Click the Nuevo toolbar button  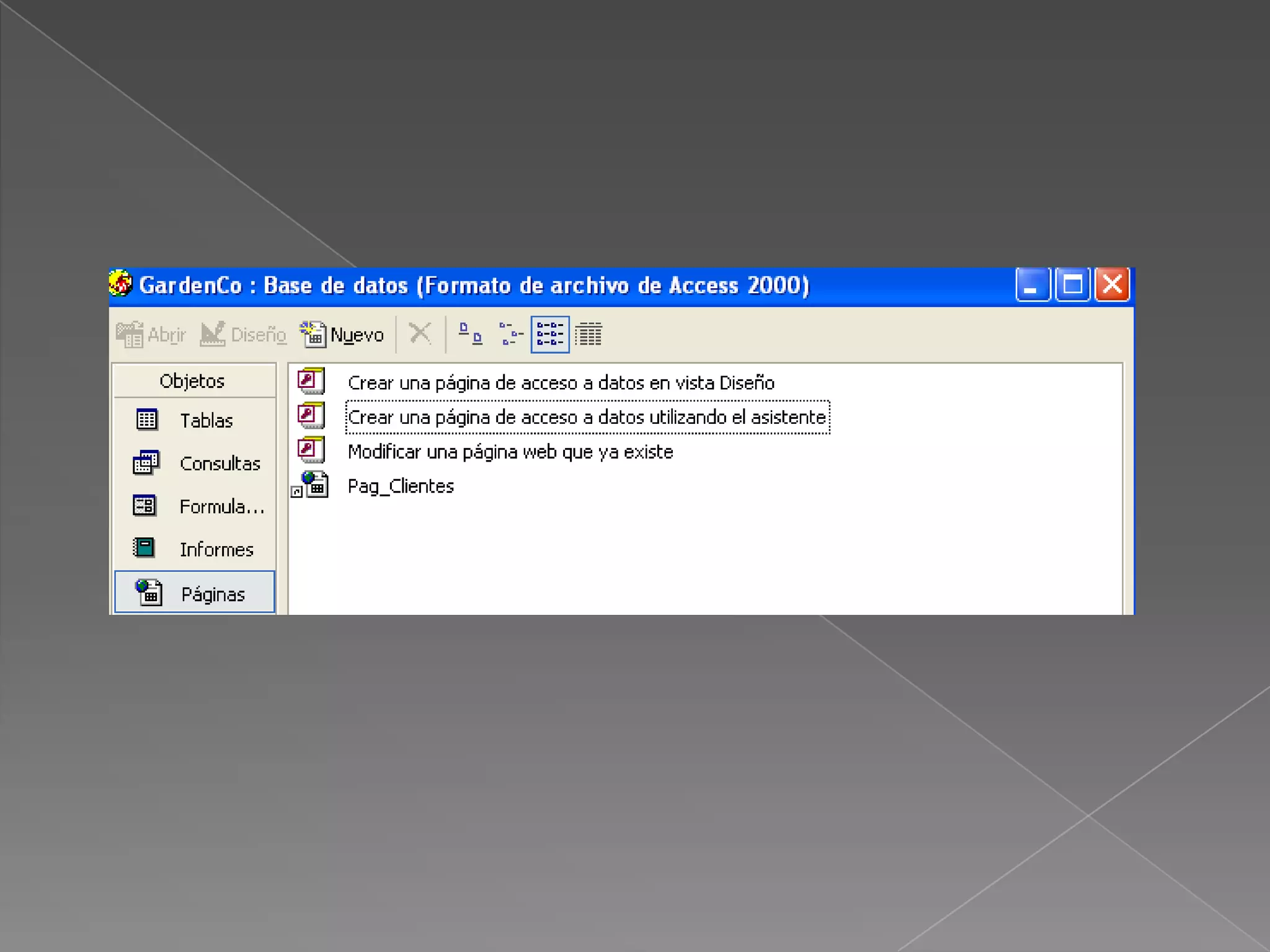pos(342,335)
